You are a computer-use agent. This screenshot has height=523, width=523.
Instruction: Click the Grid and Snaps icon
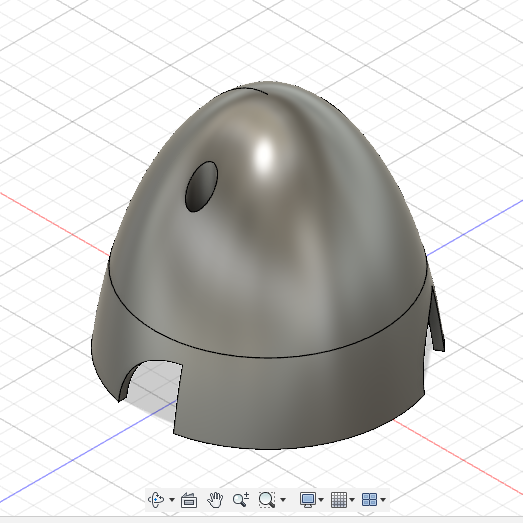[x=339, y=500]
